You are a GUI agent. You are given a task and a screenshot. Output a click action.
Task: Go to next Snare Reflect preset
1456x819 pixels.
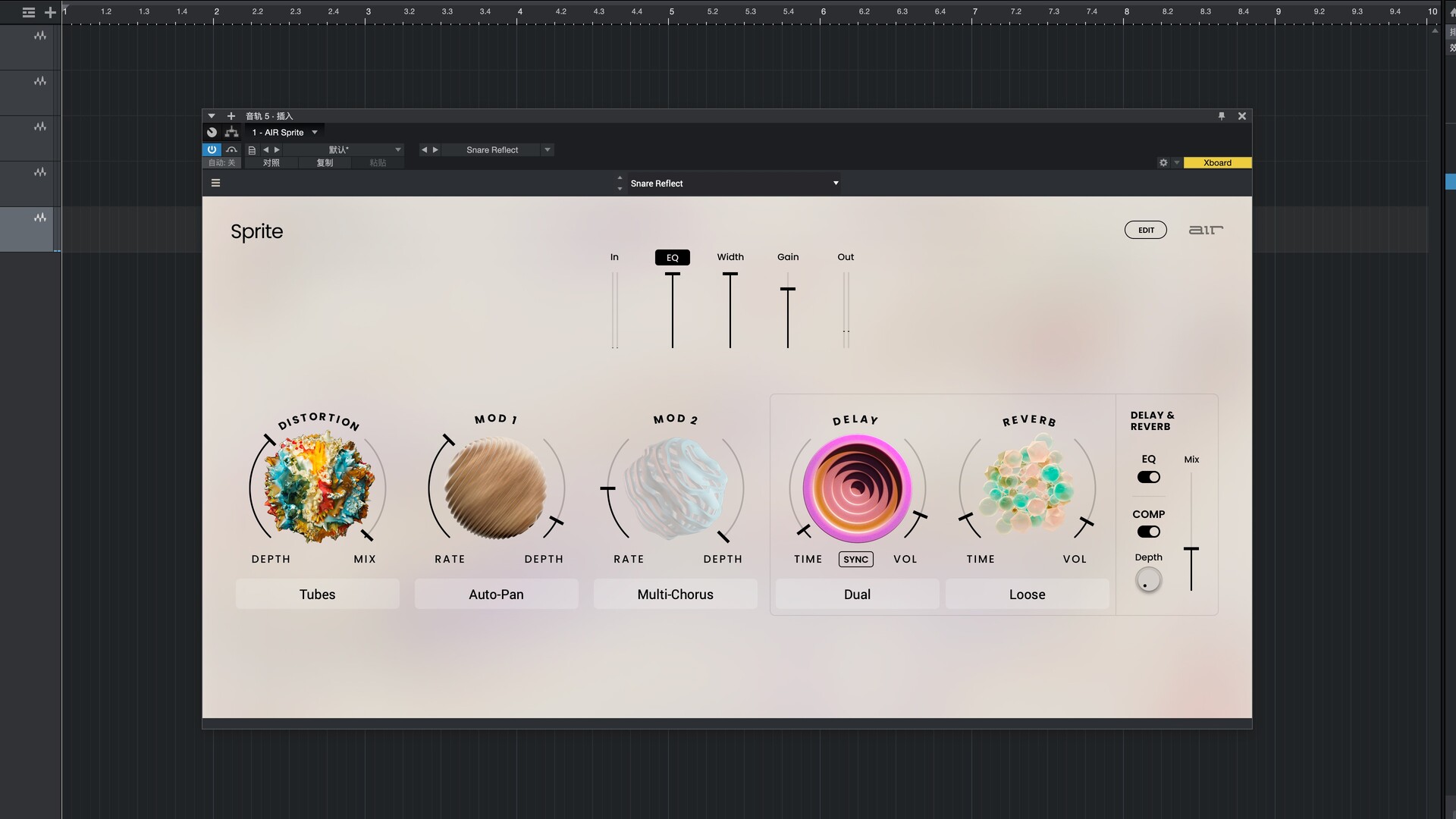pyautogui.click(x=435, y=150)
